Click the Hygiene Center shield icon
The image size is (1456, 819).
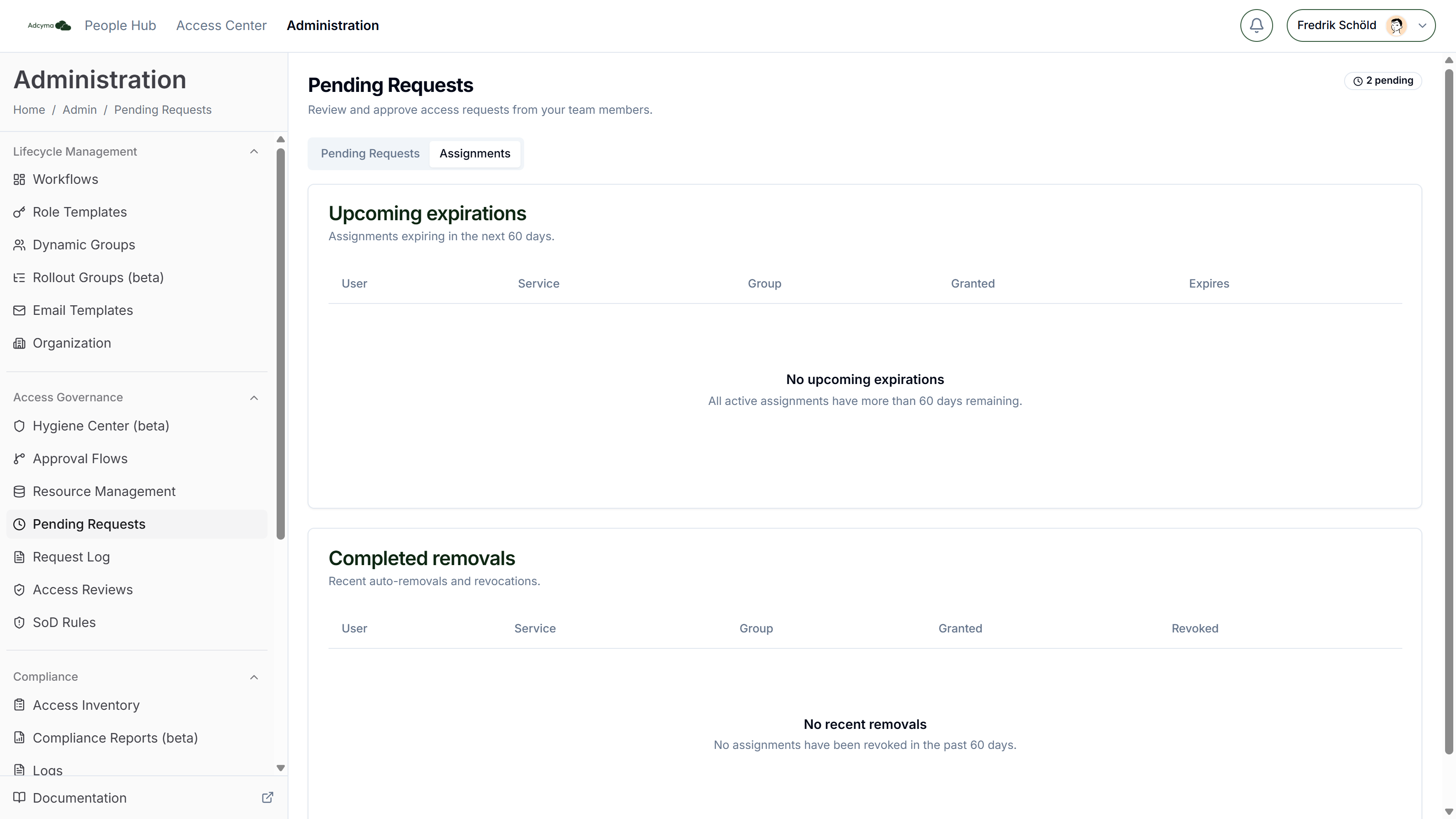coord(19,425)
